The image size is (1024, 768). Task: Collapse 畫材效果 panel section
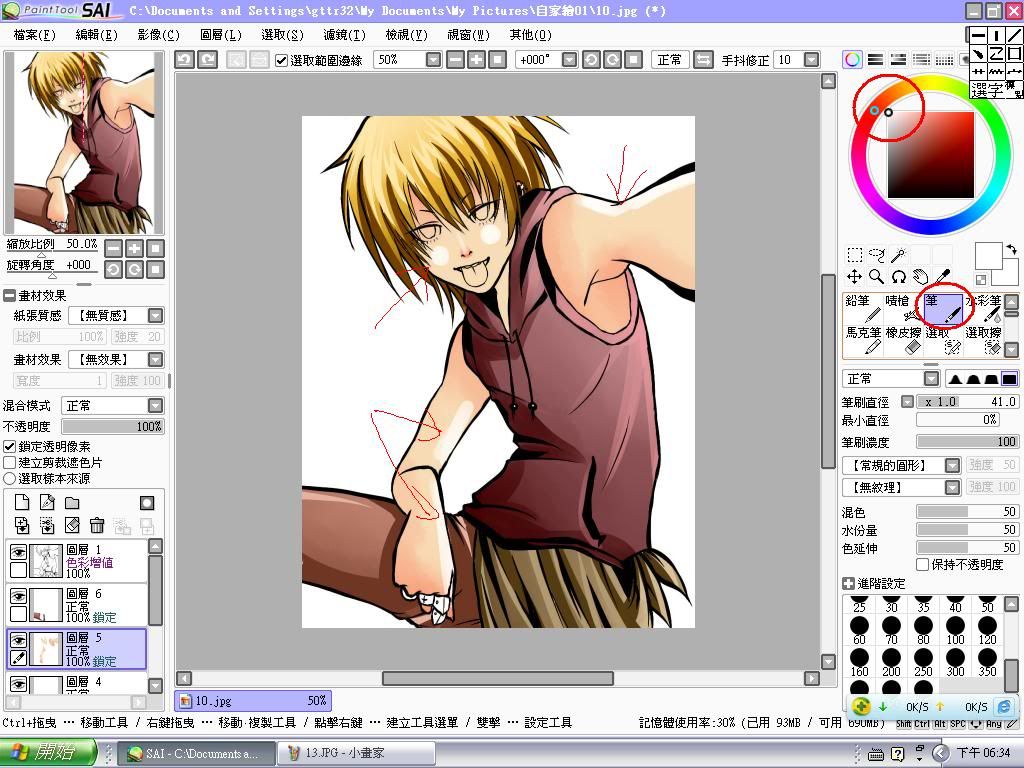pos(9,296)
